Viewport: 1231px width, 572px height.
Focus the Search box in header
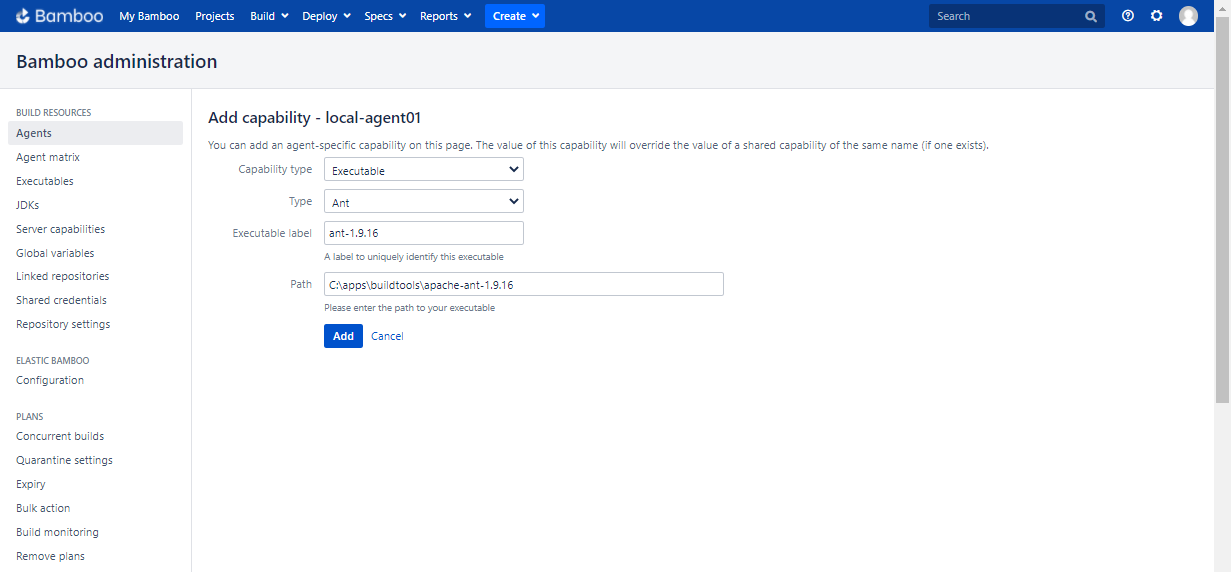tap(1005, 16)
